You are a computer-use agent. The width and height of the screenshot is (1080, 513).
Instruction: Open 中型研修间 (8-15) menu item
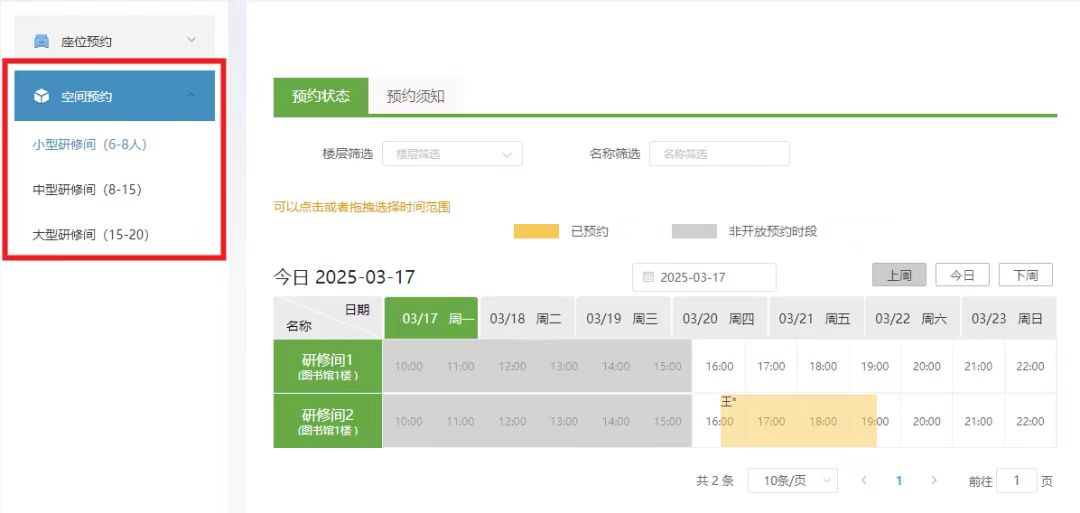coord(80,189)
